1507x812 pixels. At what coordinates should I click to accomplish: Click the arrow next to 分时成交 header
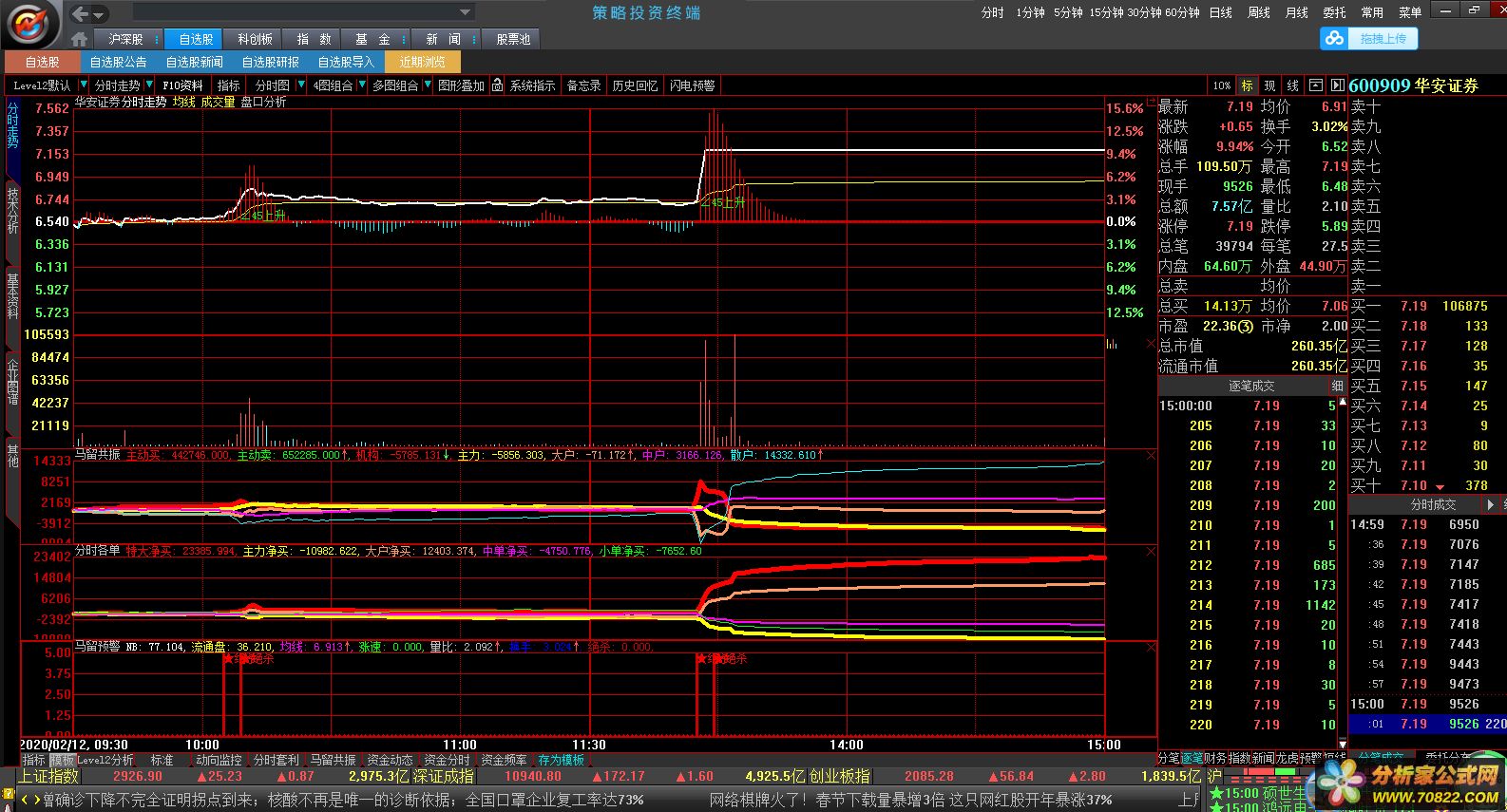(1490, 504)
